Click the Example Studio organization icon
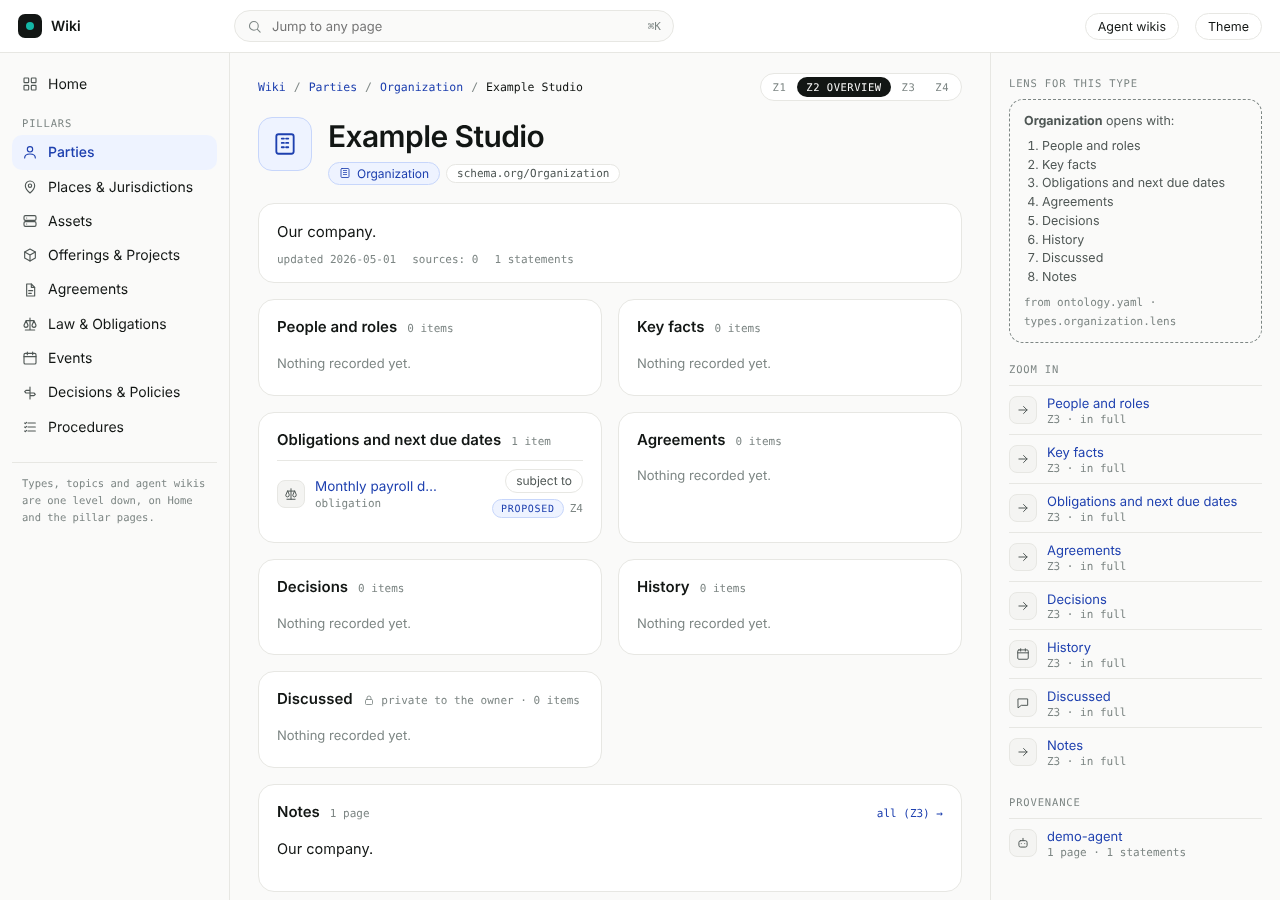 285,144
